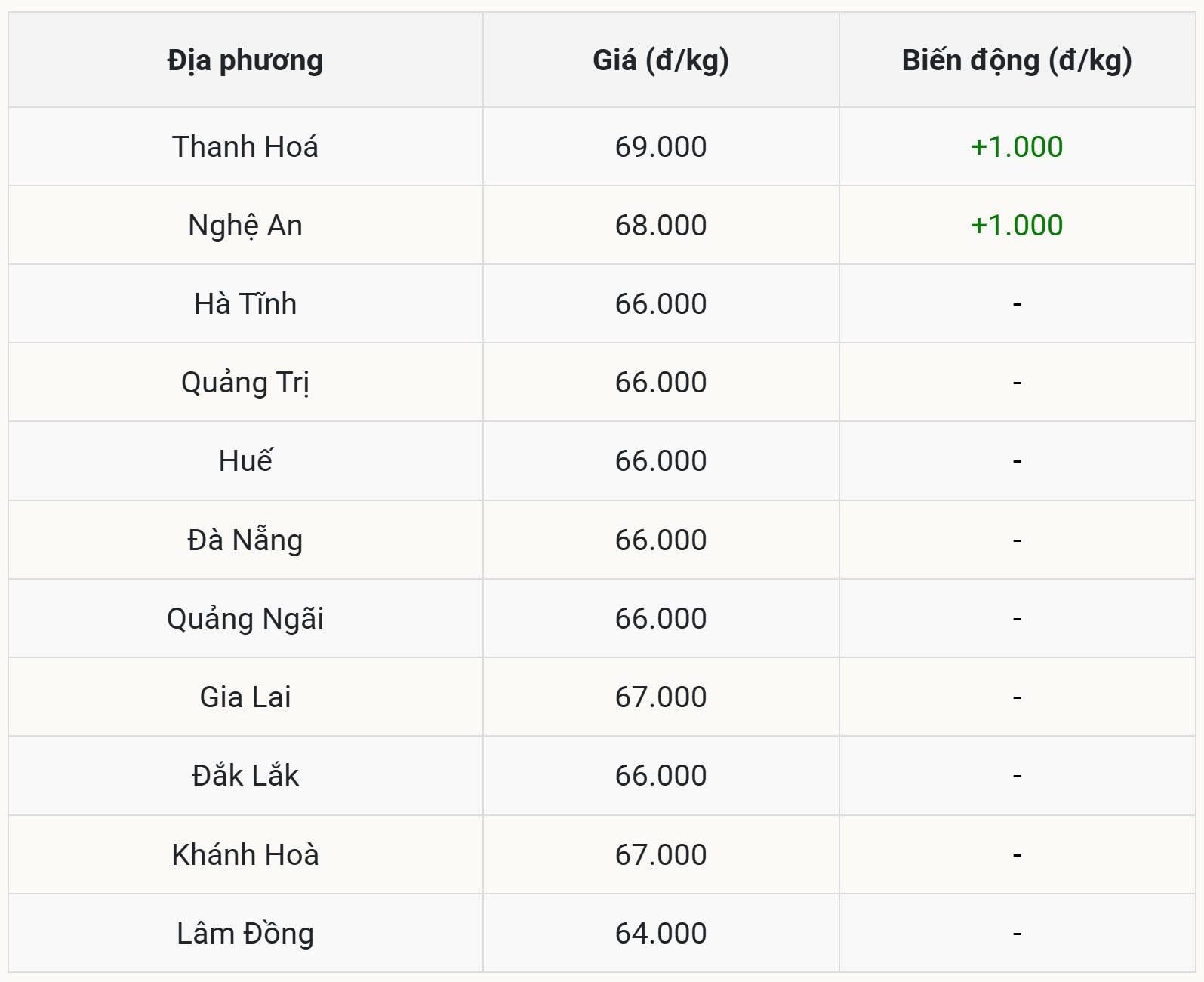Select the Thanh Hoá row name
Image resolution: width=1204 pixels, height=982 pixels.
click(x=245, y=146)
